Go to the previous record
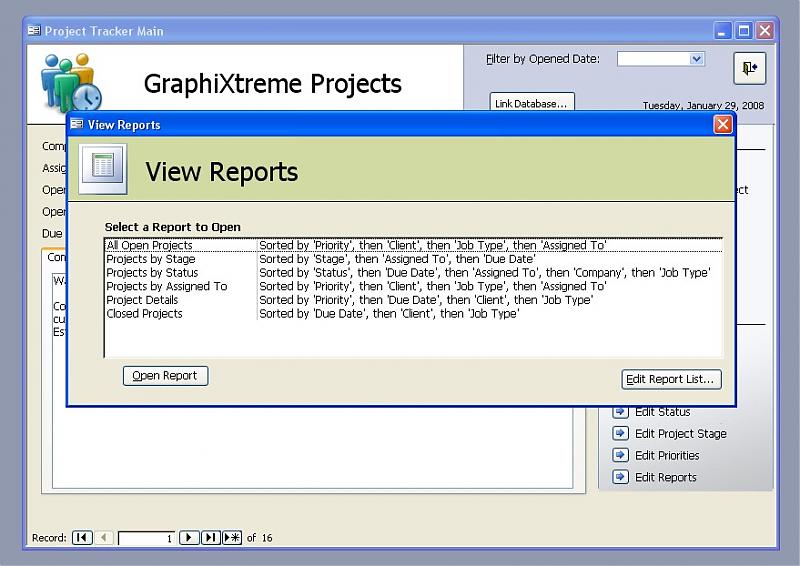Screen dimensions: 800x566 [x=104, y=537]
